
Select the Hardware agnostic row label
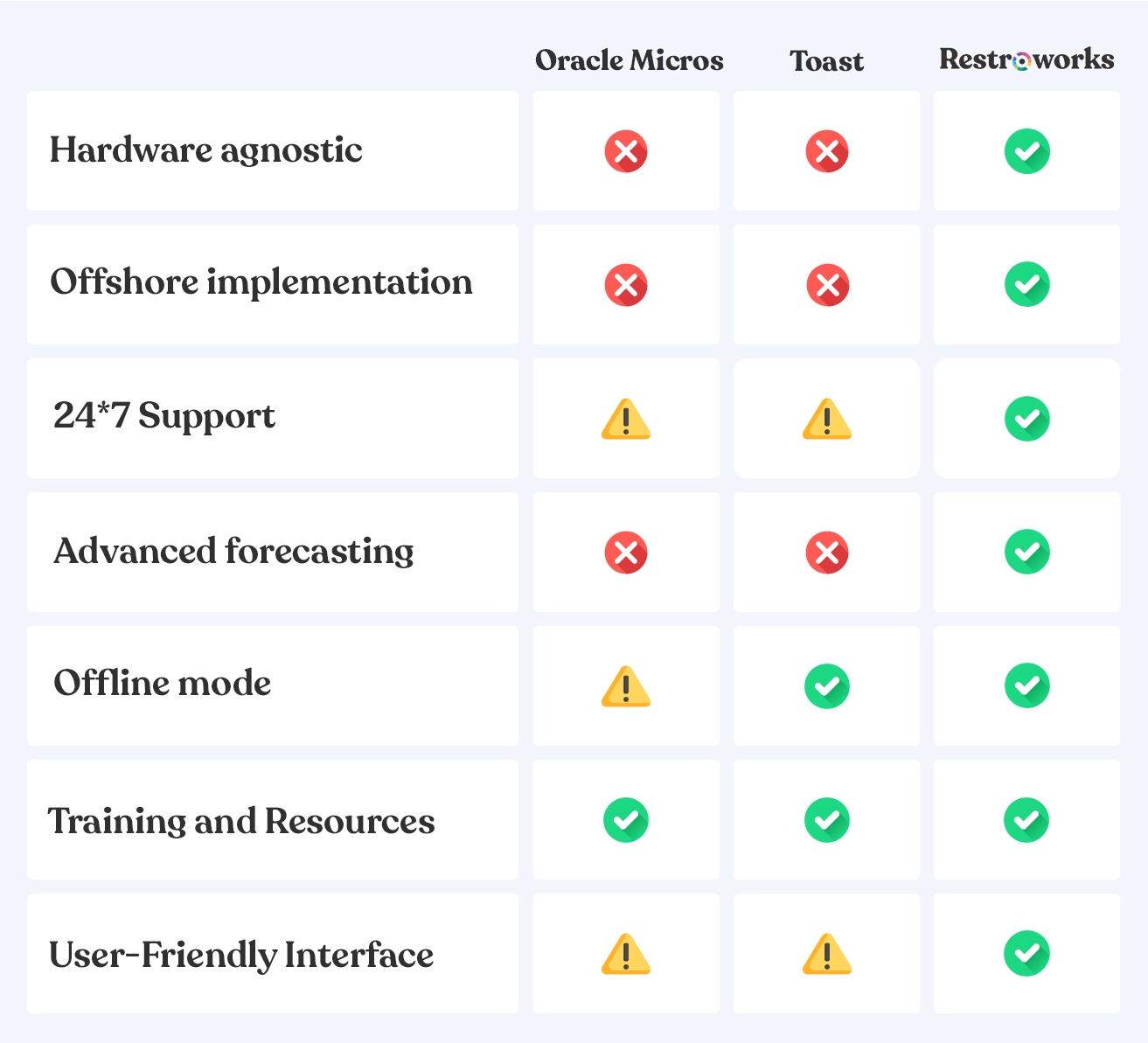tap(206, 150)
